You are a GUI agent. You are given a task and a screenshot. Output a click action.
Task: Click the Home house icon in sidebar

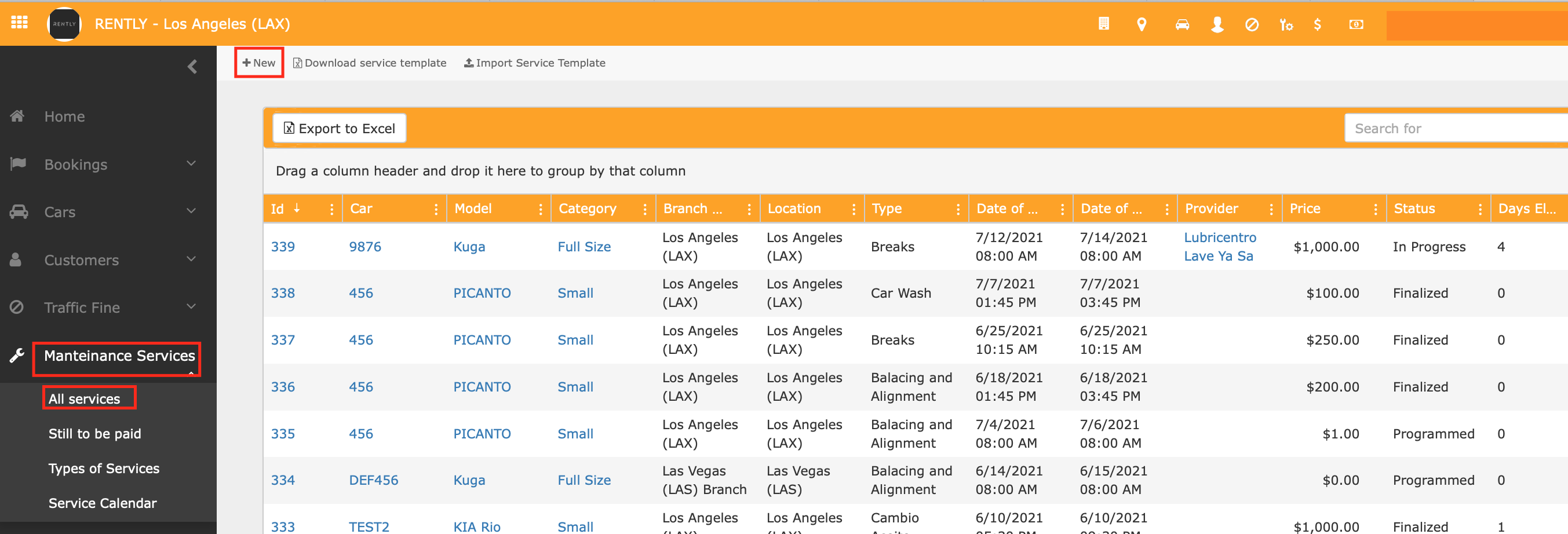coord(17,116)
